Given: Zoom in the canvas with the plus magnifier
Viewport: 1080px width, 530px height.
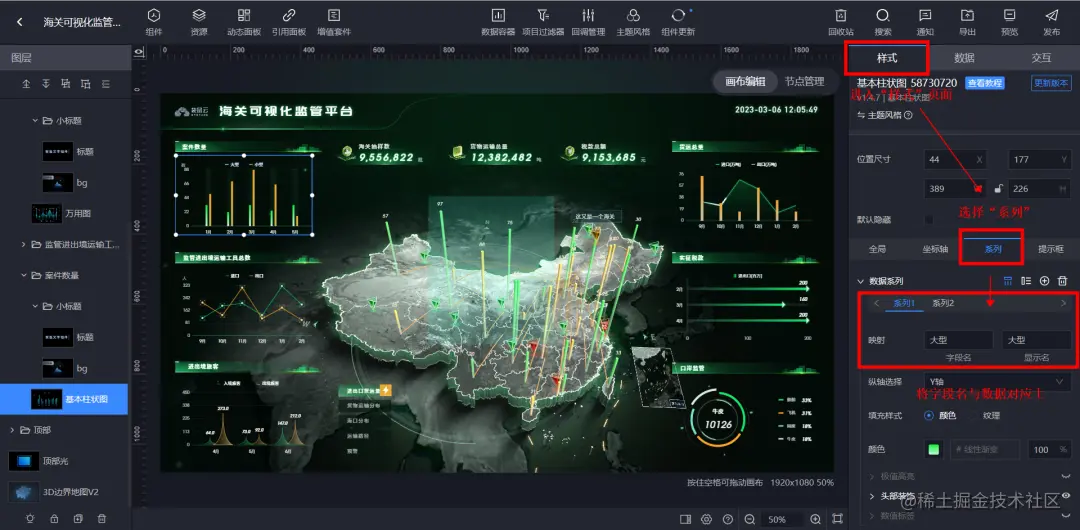Looking at the screenshot, I should (816, 519).
